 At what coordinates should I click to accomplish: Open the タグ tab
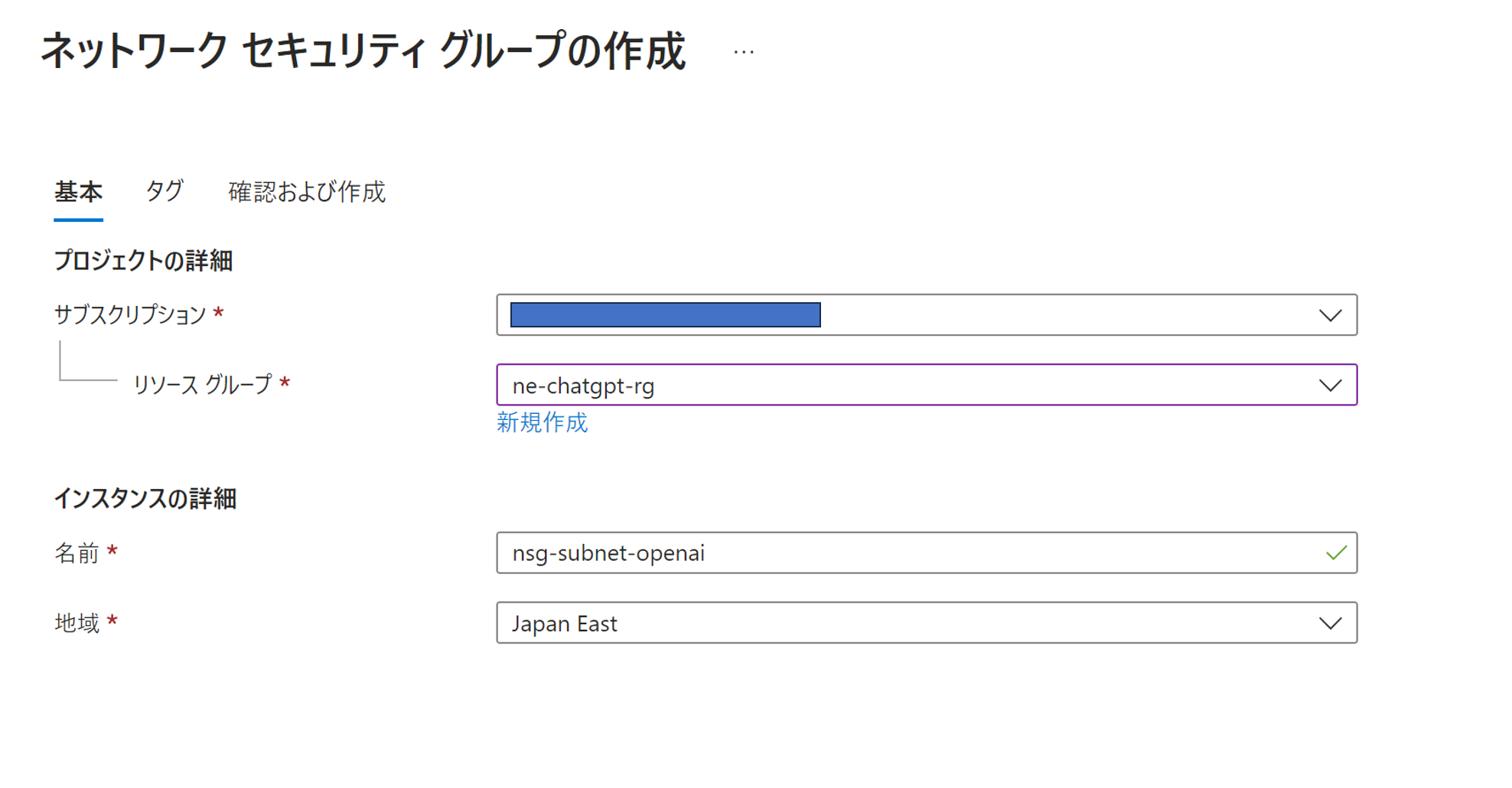tap(165, 191)
